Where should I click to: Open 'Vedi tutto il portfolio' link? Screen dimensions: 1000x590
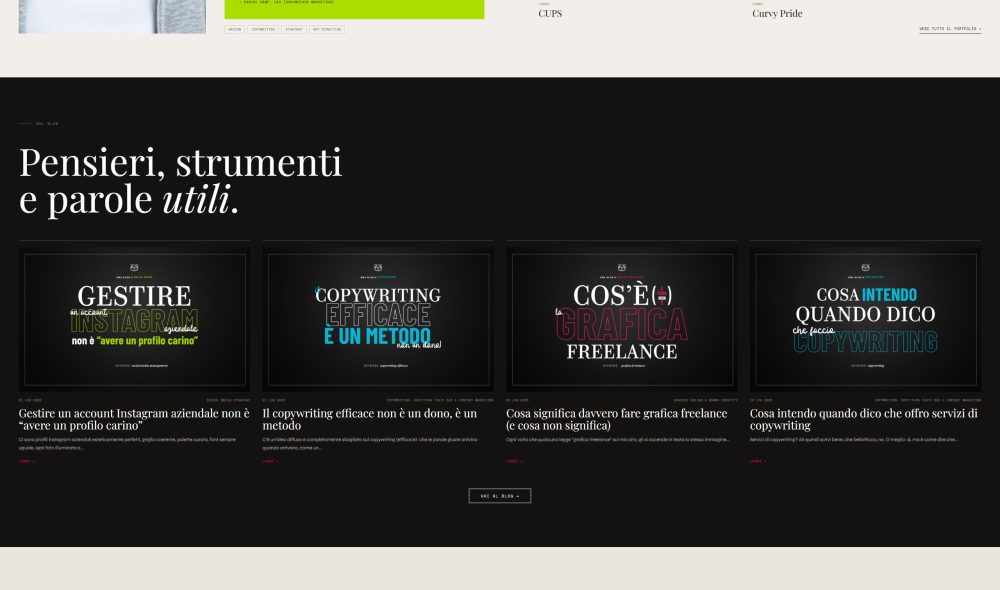pyautogui.click(x=950, y=29)
